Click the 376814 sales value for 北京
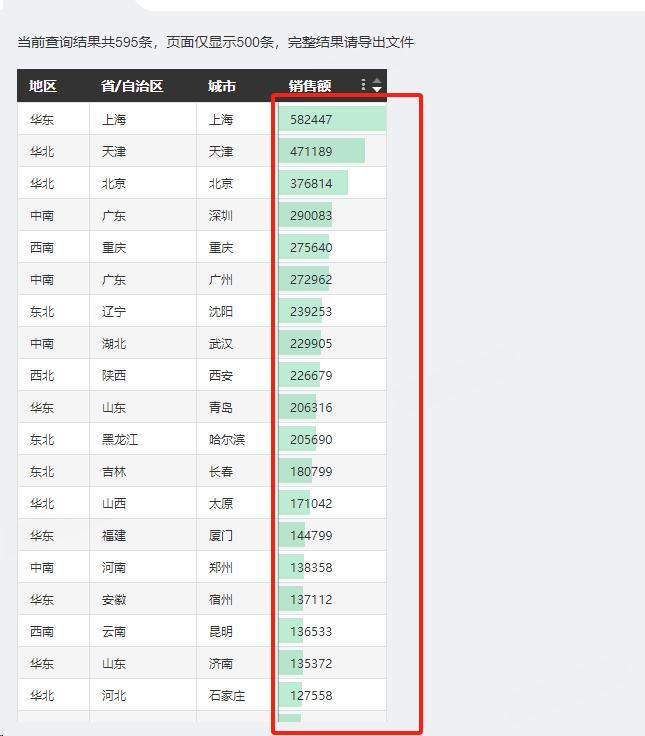The height and width of the screenshot is (736, 645). [x=311, y=183]
